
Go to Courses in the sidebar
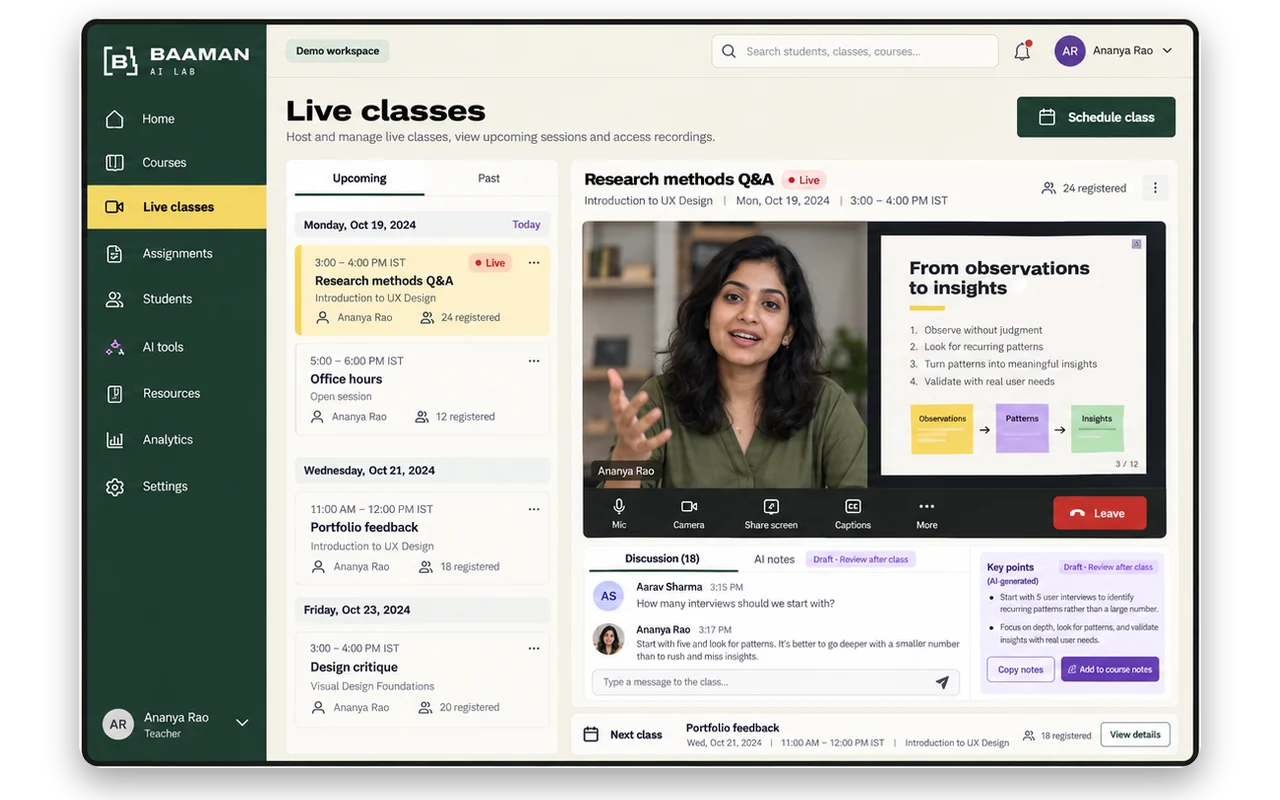pyautogui.click(x=177, y=162)
